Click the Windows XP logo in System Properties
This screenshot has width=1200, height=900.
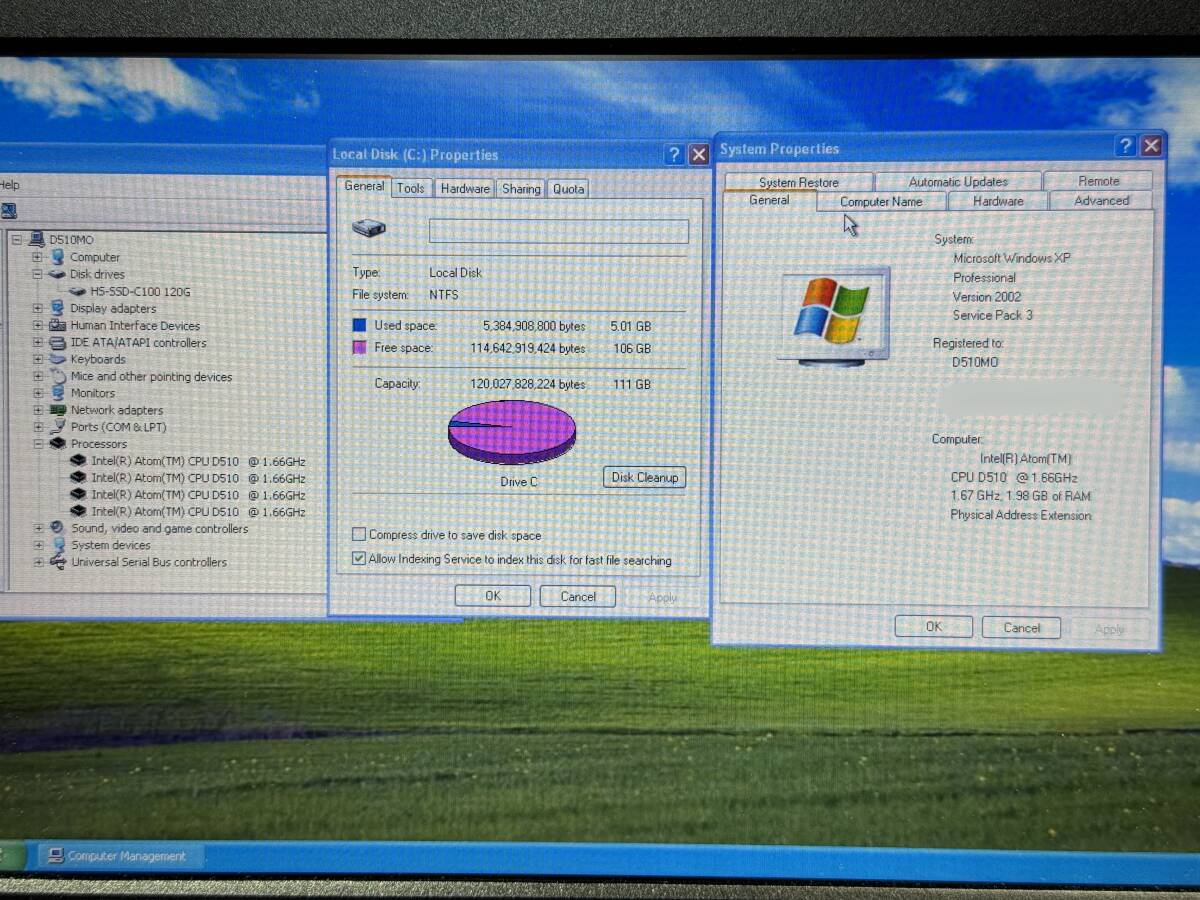(832, 311)
